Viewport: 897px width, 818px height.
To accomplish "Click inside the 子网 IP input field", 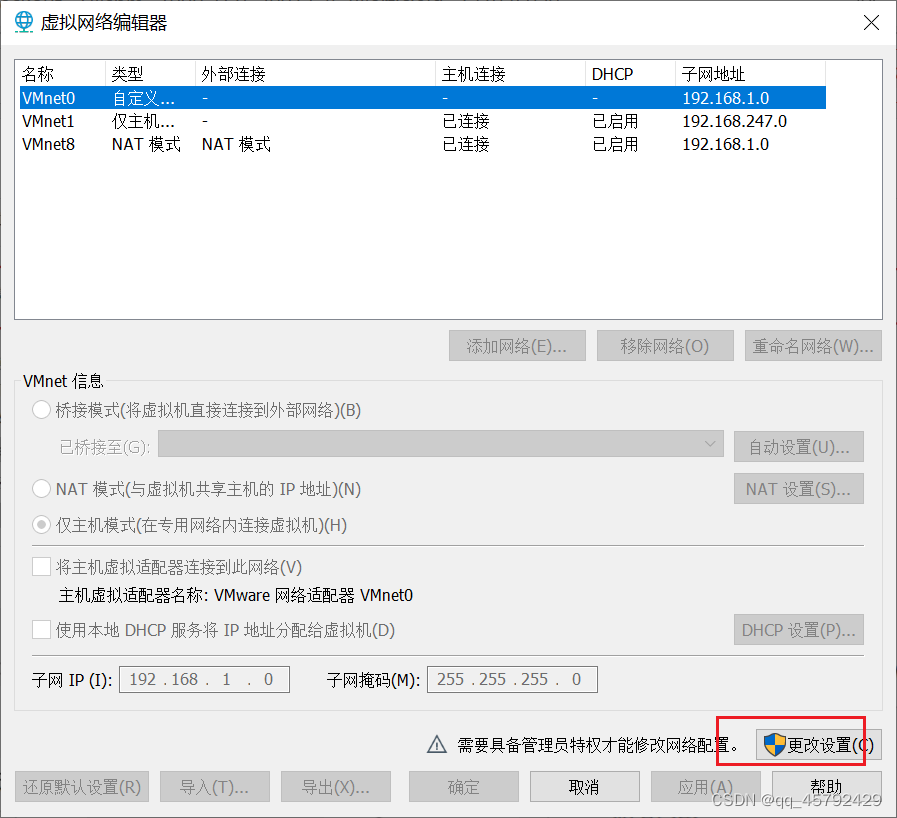I will click(x=204, y=679).
